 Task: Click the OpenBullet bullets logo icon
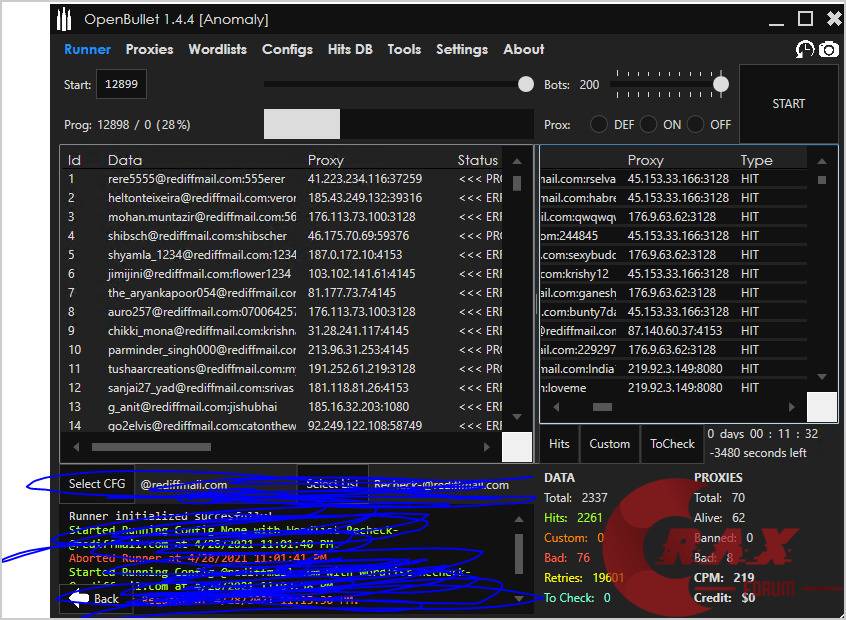[65, 19]
